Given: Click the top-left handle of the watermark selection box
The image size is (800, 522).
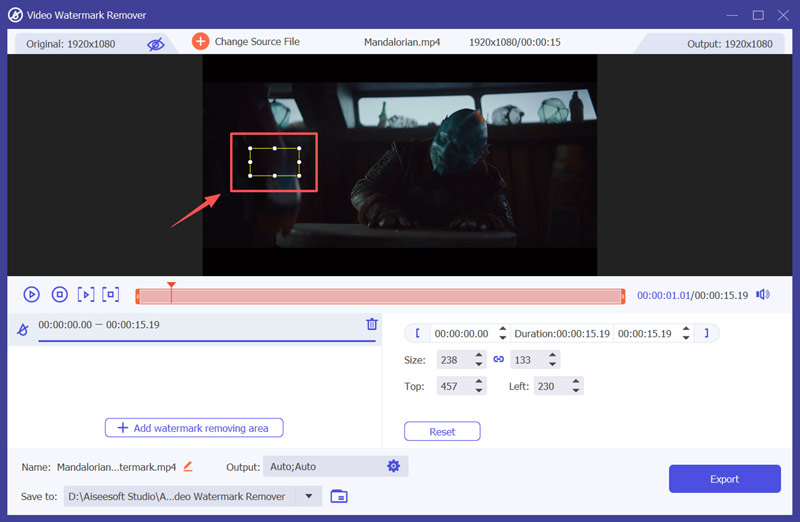Looking at the screenshot, I should pyautogui.click(x=250, y=148).
